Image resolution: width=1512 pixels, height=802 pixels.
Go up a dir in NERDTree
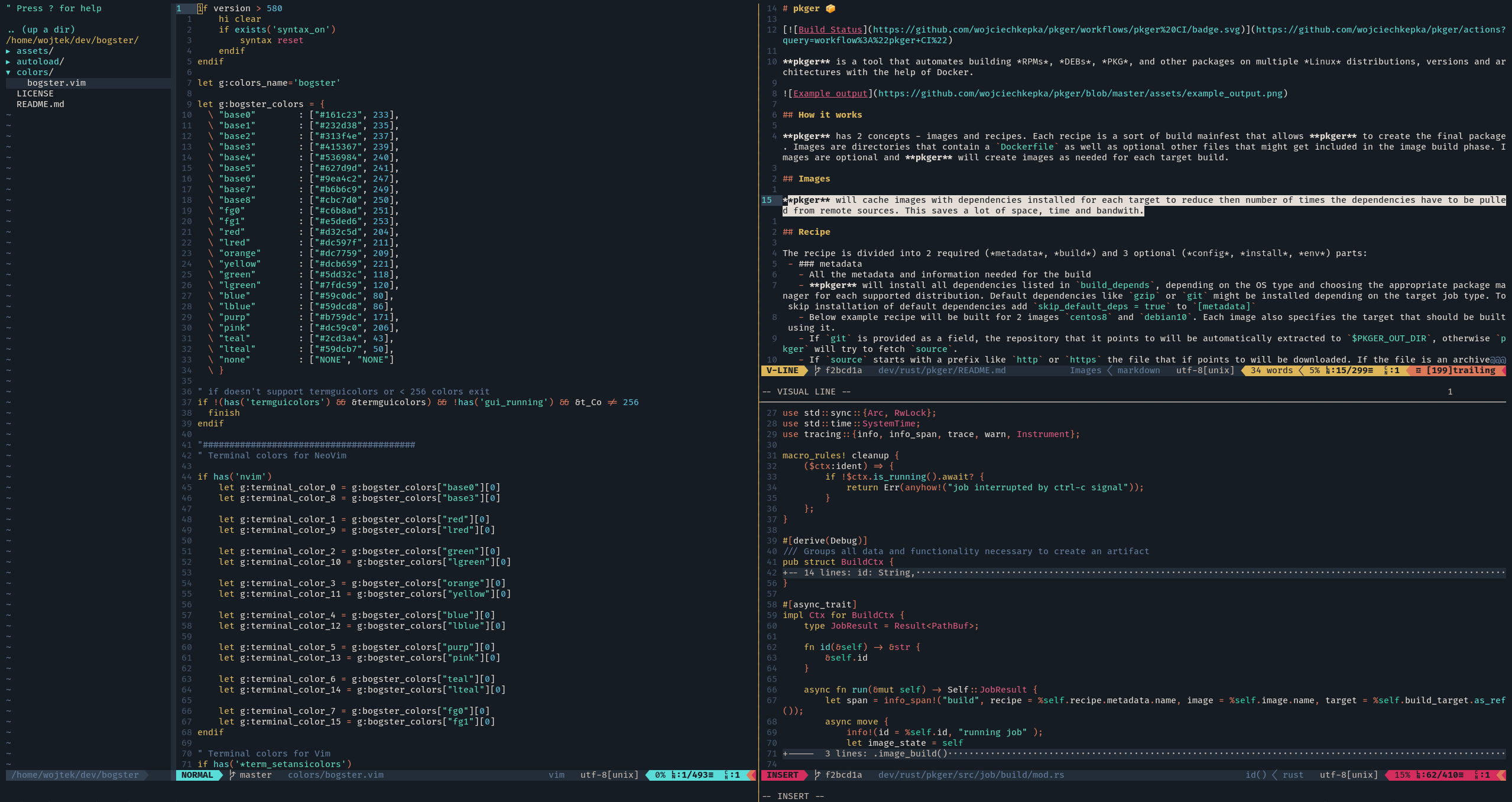coord(41,30)
